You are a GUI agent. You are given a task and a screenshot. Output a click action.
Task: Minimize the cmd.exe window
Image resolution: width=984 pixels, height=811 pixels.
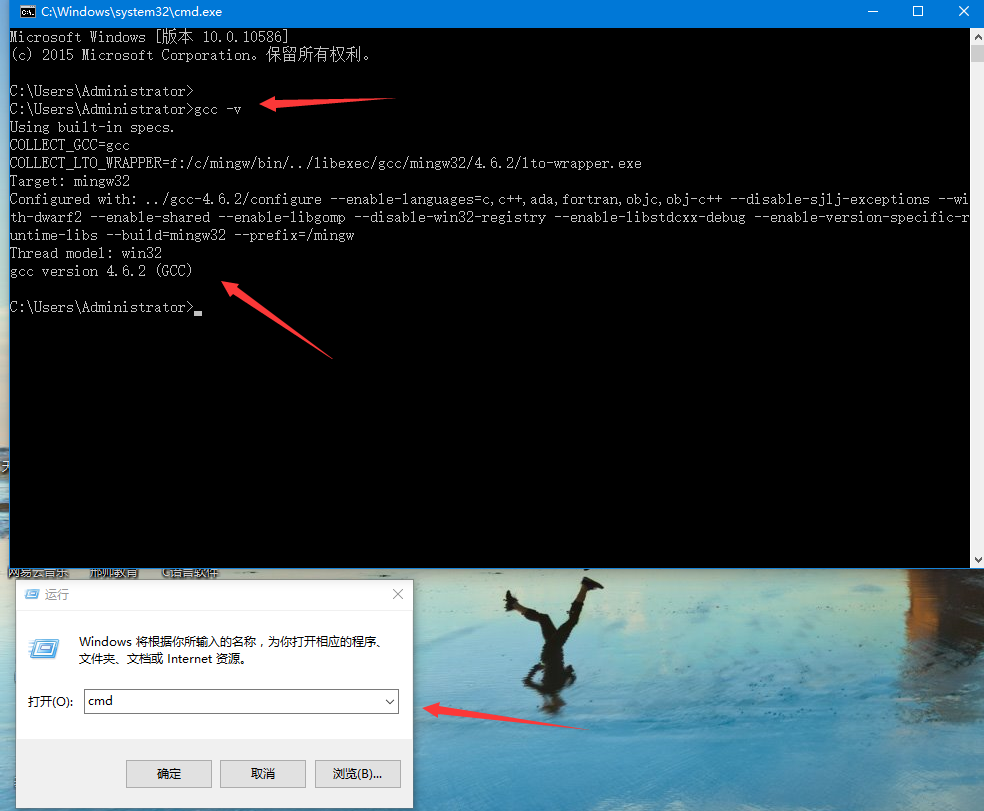tap(870, 12)
